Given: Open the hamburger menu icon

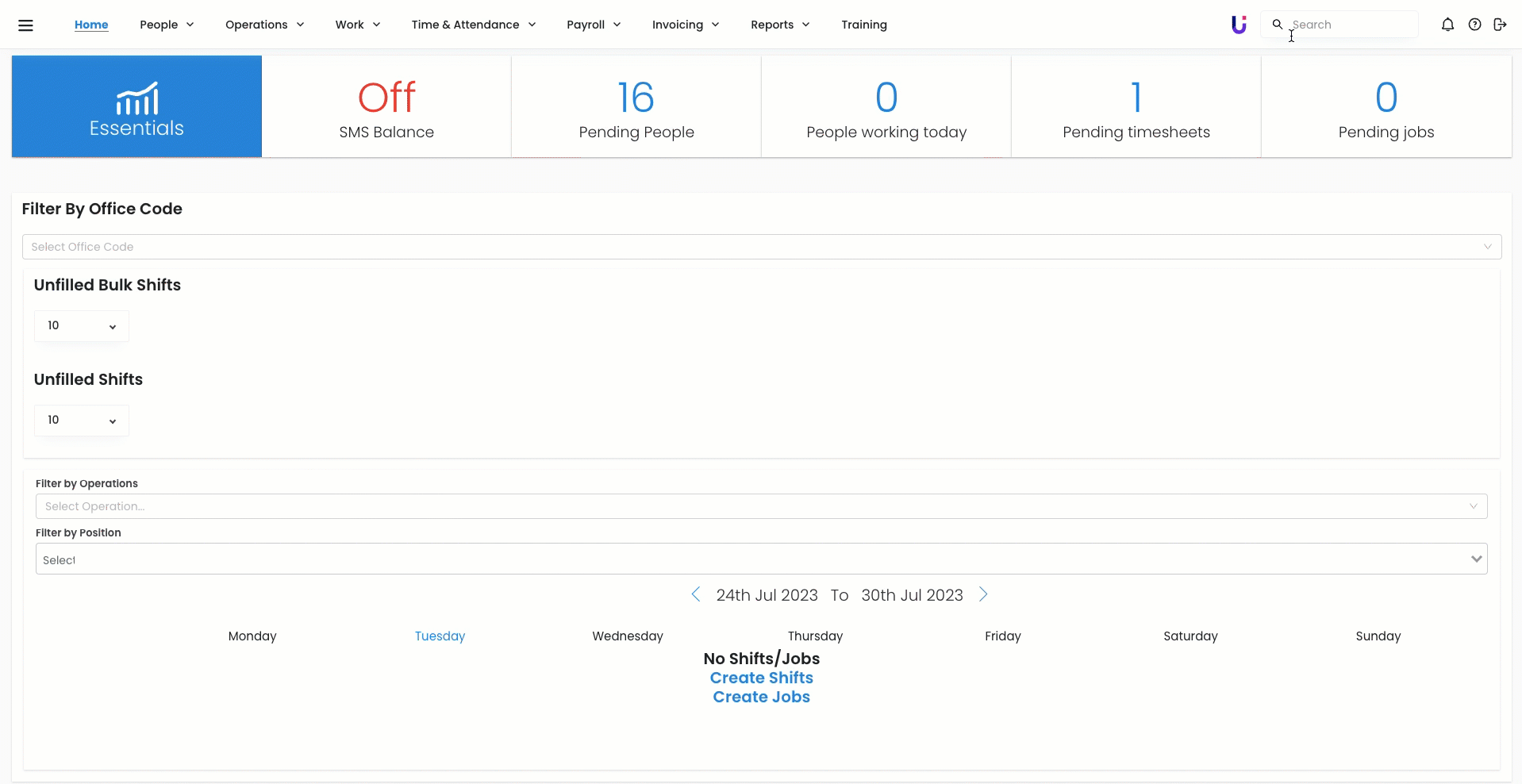Looking at the screenshot, I should 25,25.
